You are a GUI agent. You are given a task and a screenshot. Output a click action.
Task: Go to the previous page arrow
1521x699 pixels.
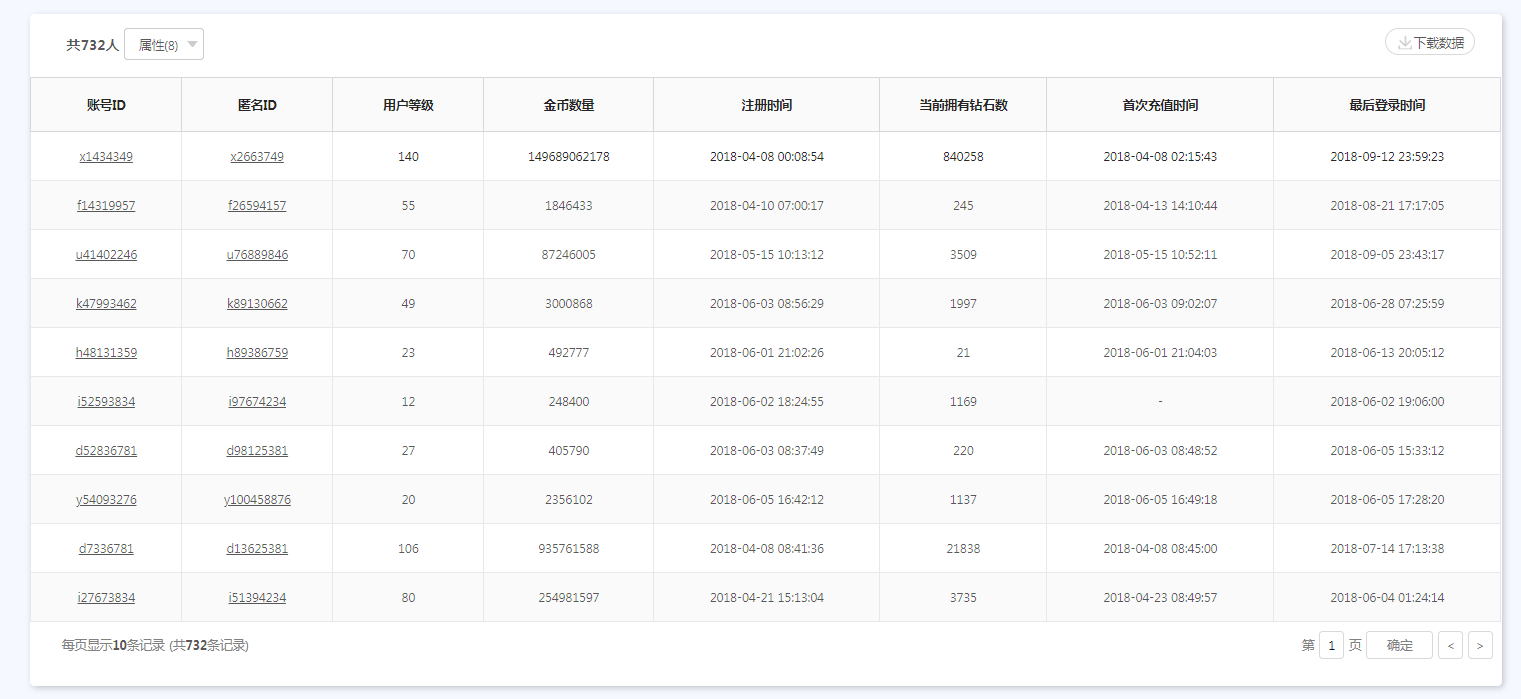tap(1450, 646)
